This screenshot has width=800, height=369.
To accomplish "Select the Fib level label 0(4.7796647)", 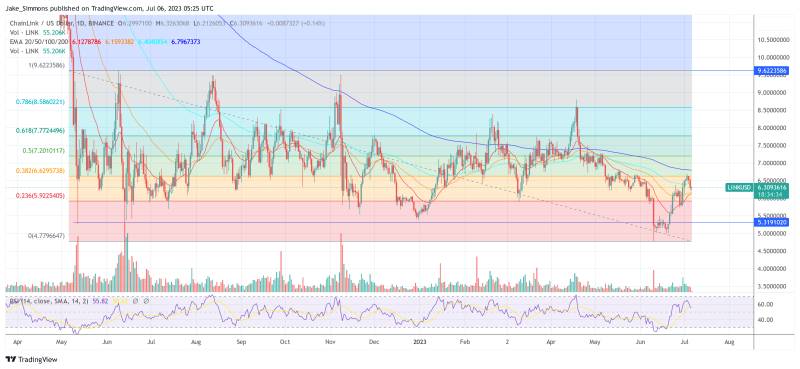I will [x=46, y=236].
